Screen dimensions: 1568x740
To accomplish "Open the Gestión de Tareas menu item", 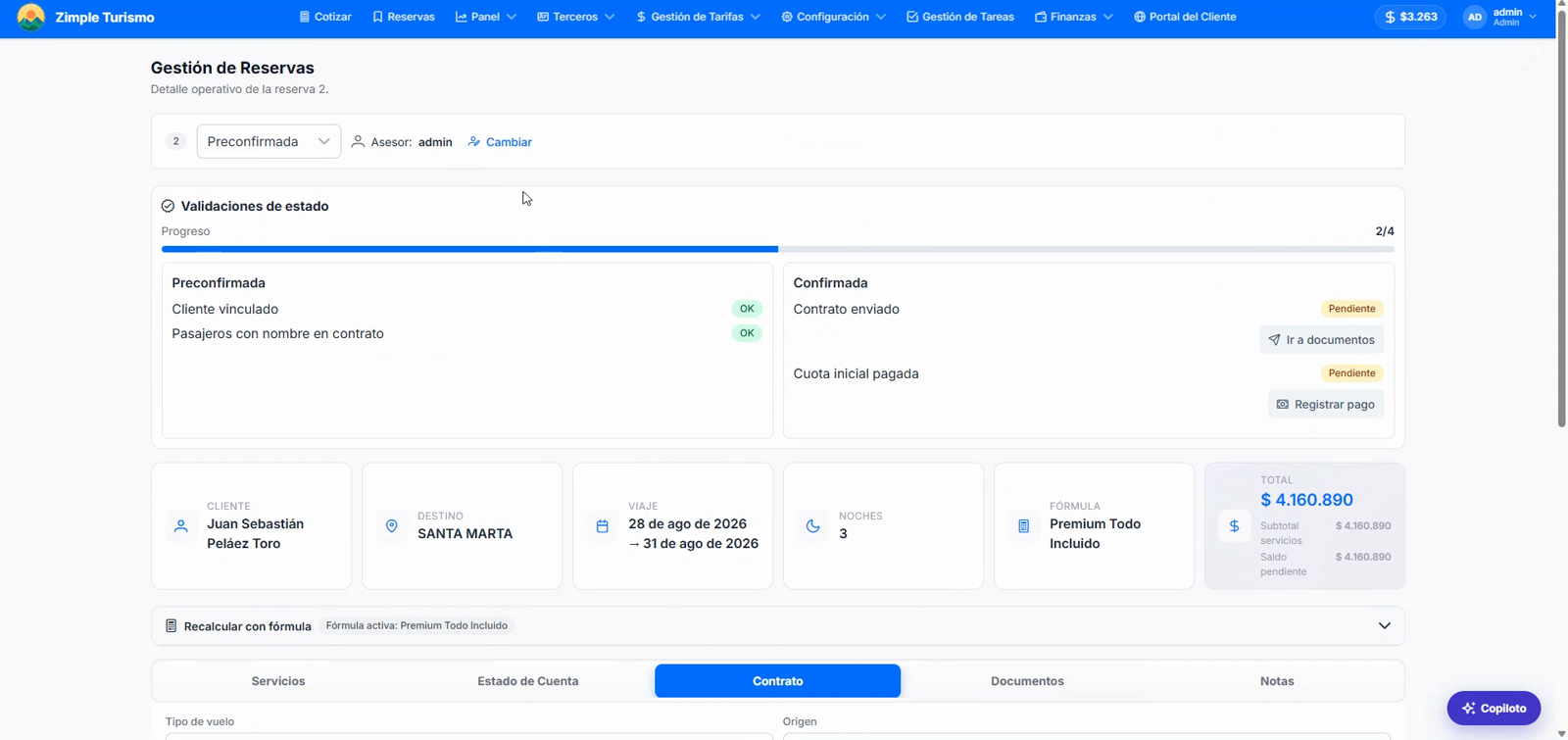I will click(x=960, y=17).
